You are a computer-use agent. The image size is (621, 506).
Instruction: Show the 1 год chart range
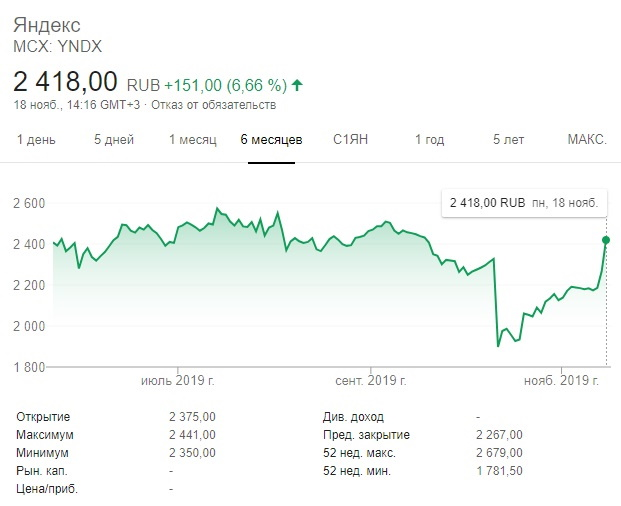pos(429,139)
